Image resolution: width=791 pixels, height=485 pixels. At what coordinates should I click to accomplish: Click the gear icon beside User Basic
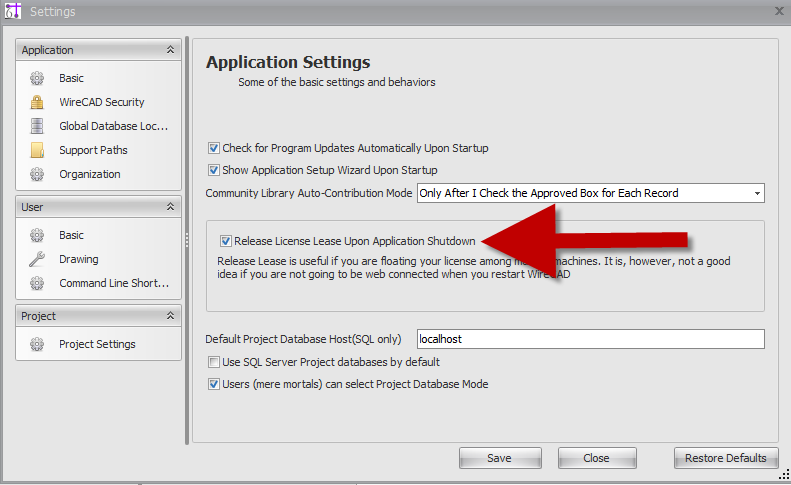pos(37,235)
